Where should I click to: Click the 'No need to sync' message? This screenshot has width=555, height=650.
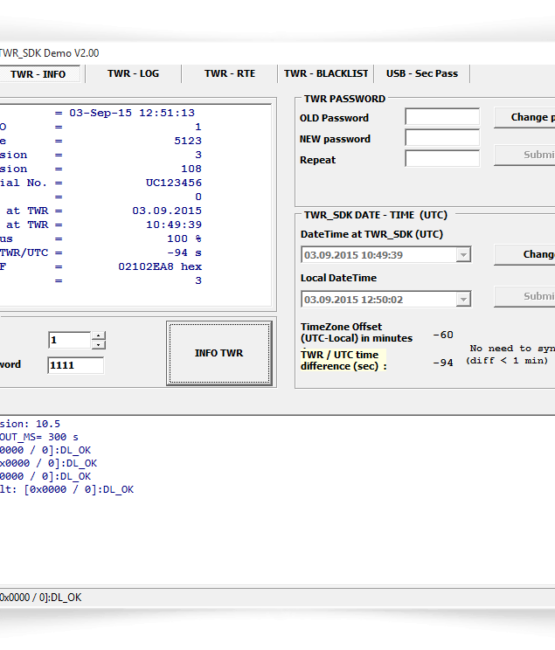pyautogui.click(x=510, y=354)
